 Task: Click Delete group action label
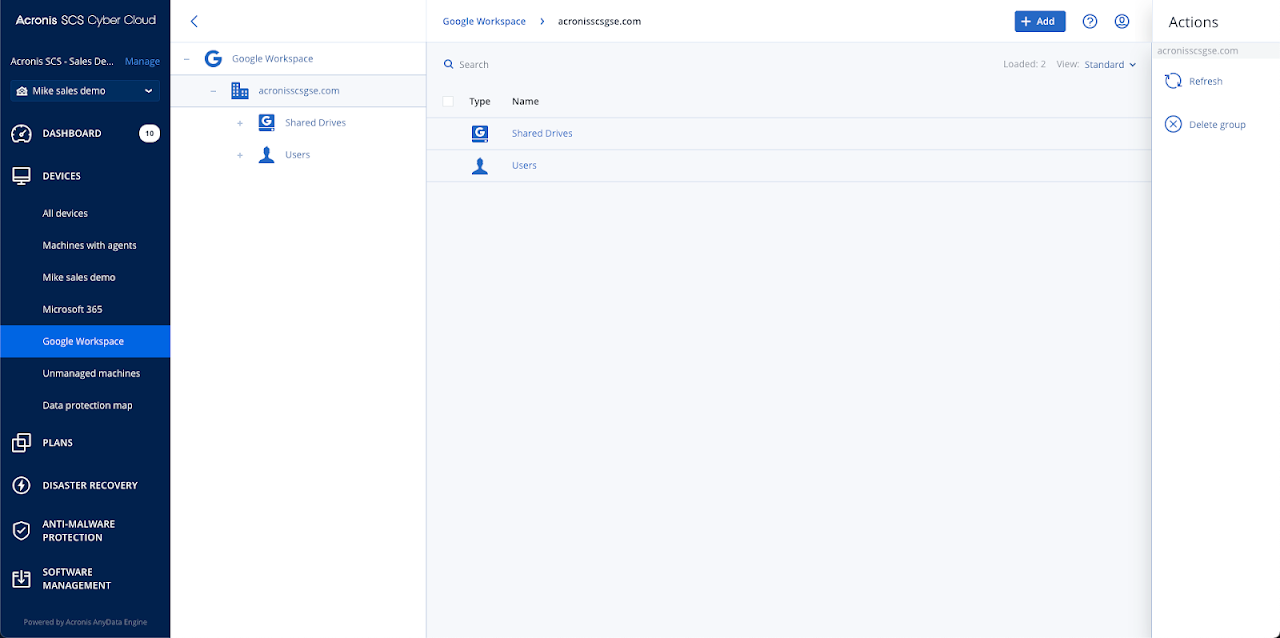tap(1217, 125)
